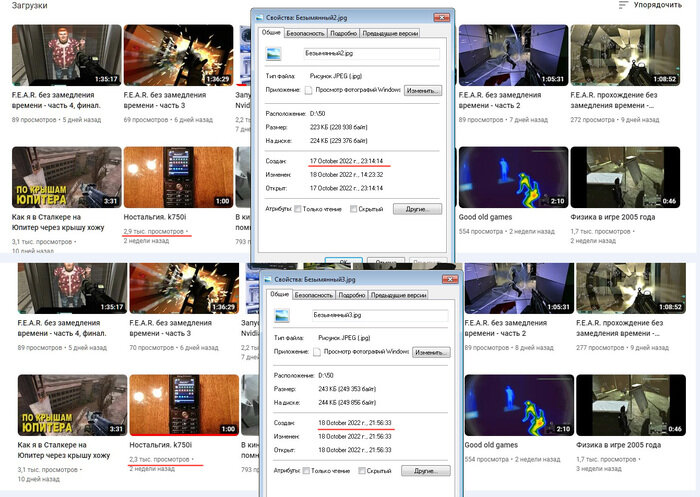Click Создан date 18 October 2022 21:56:33
The height and width of the screenshot is (497, 700).
pos(354,423)
